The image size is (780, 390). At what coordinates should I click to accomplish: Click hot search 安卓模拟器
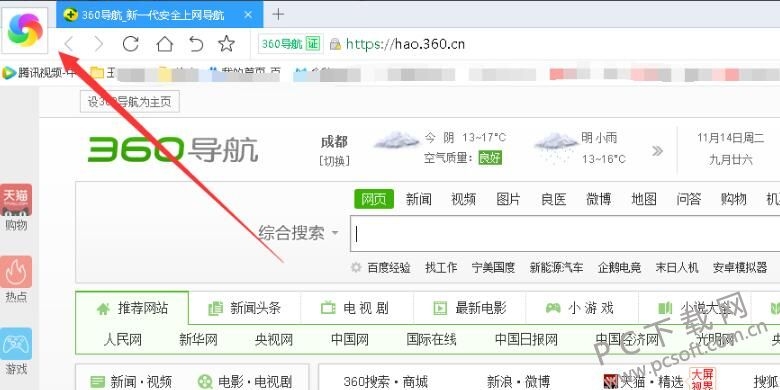point(740,268)
